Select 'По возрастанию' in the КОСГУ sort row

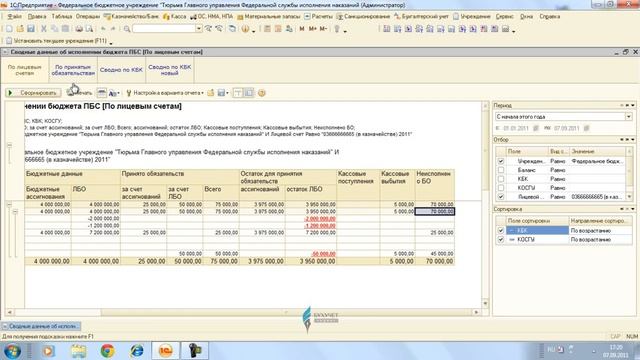click(600, 240)
